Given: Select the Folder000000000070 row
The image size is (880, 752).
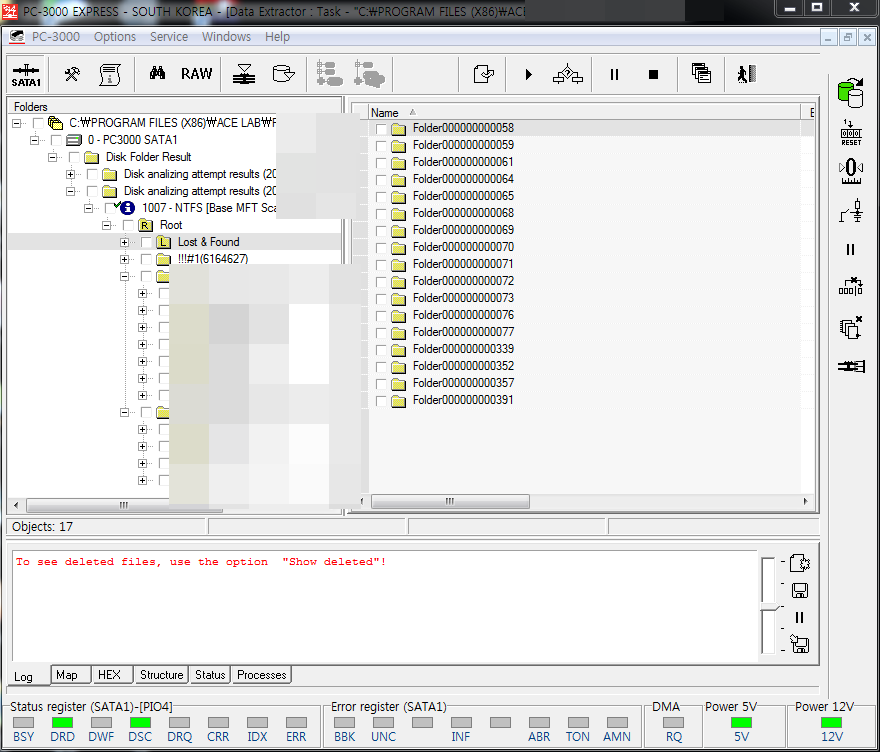Looking at the screenshot, I should pyautogui.click(x=584, y=247).
